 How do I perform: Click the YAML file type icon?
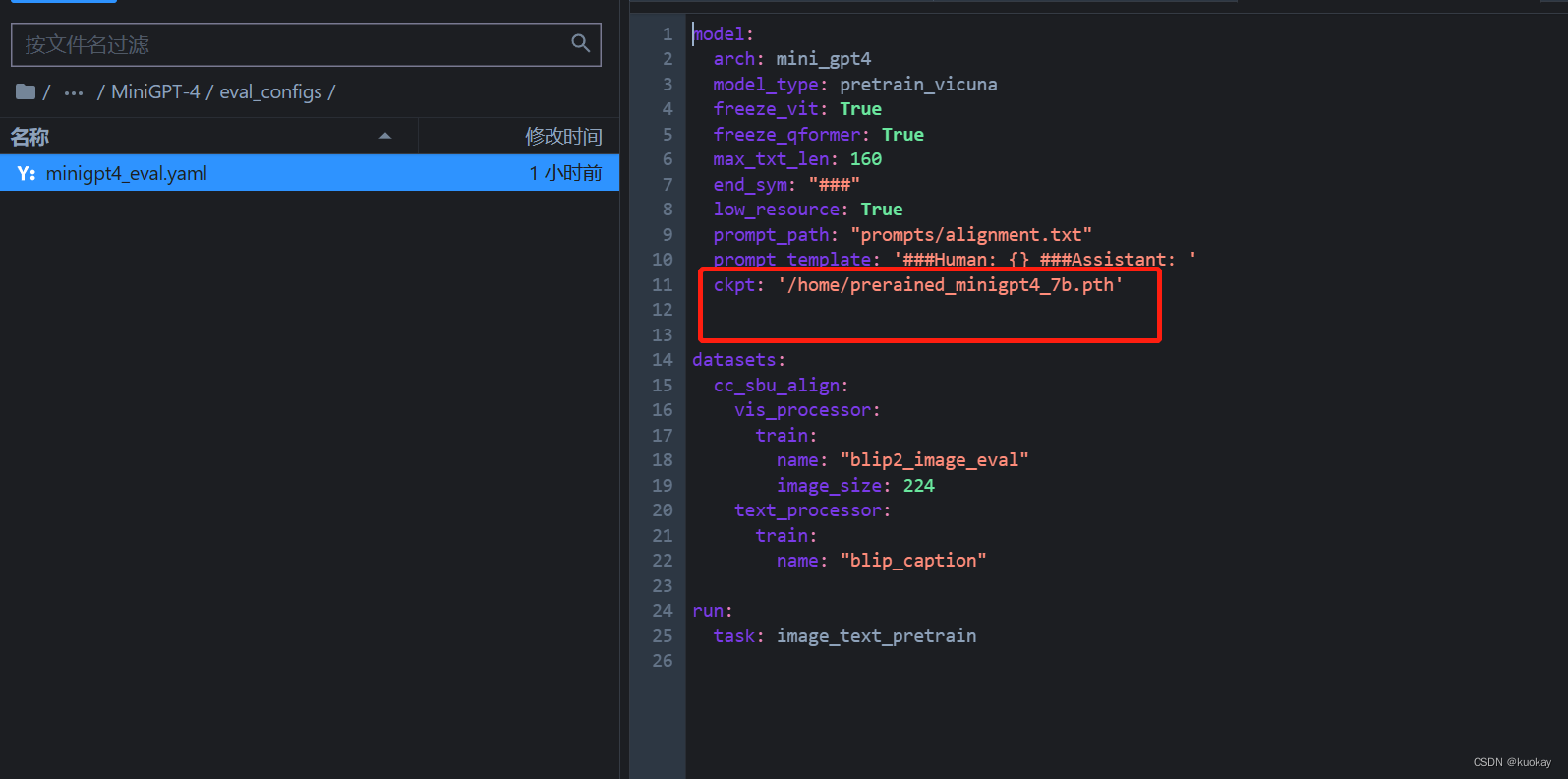coord(27,173)
